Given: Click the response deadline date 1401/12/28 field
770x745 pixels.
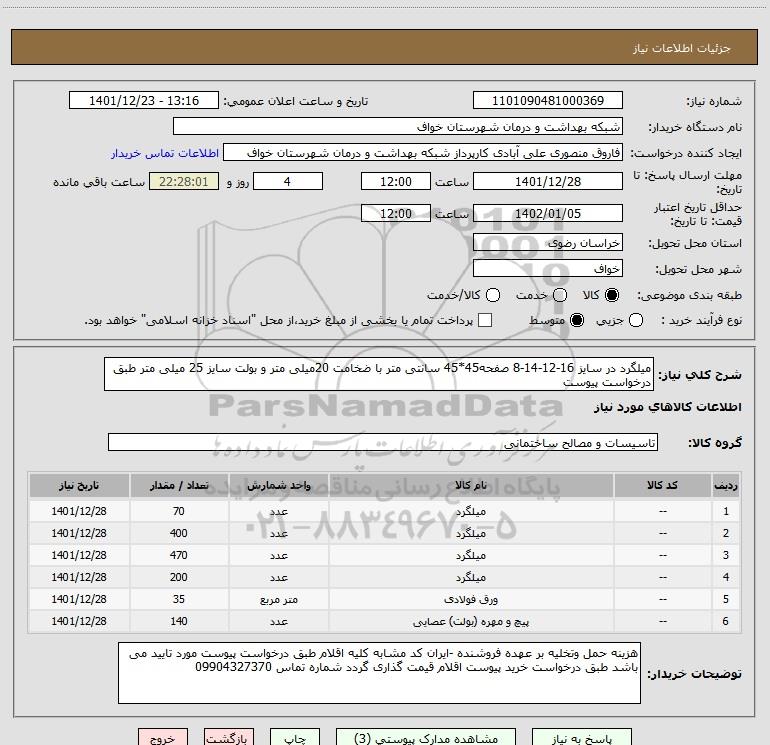Looking at the screenshot, I should click(548, 181).
